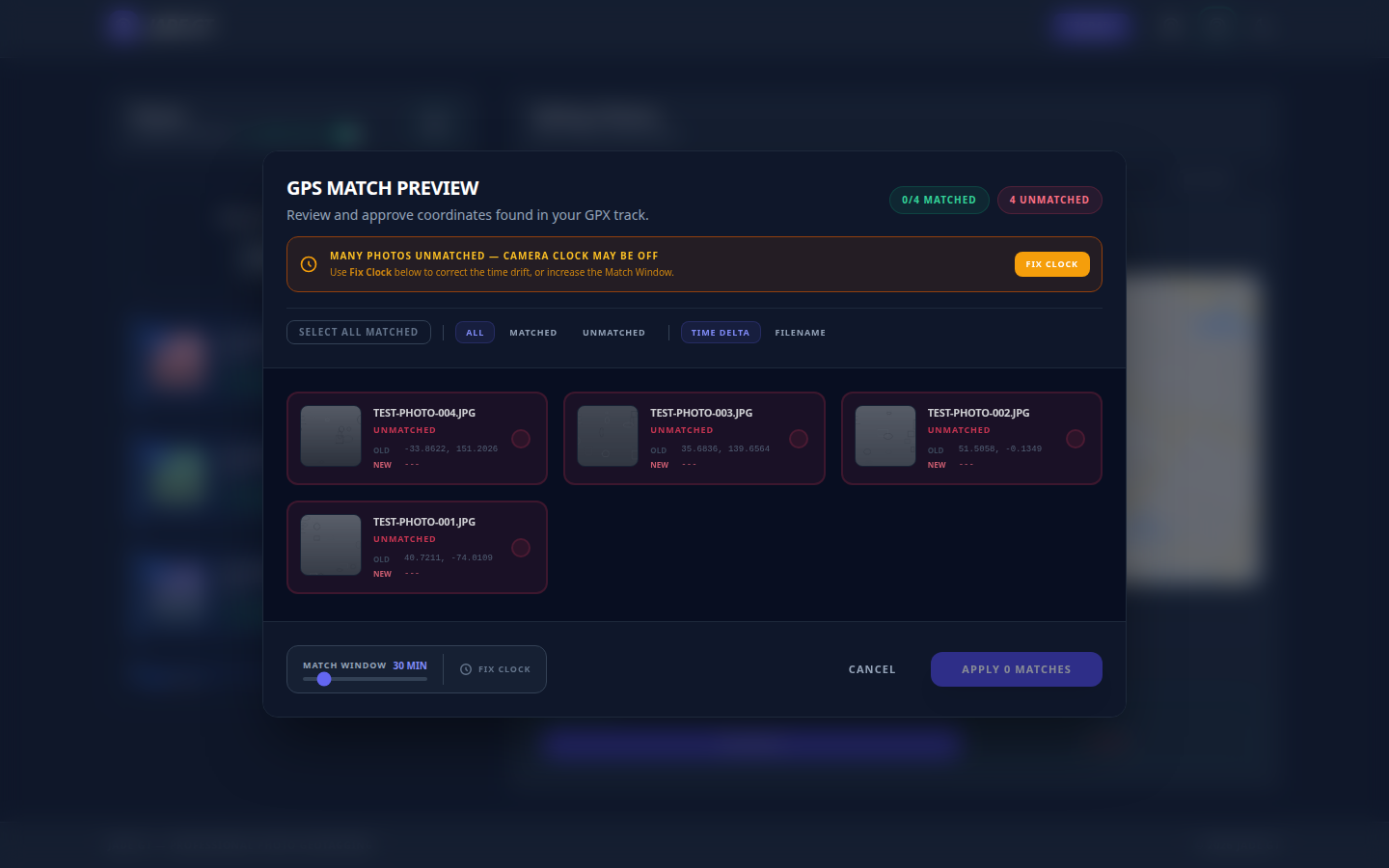The image size is (1389, 868).
Task: Open the TEST-PHOTO-003.JPG thumbnail
Action: [x=608, y=436]
